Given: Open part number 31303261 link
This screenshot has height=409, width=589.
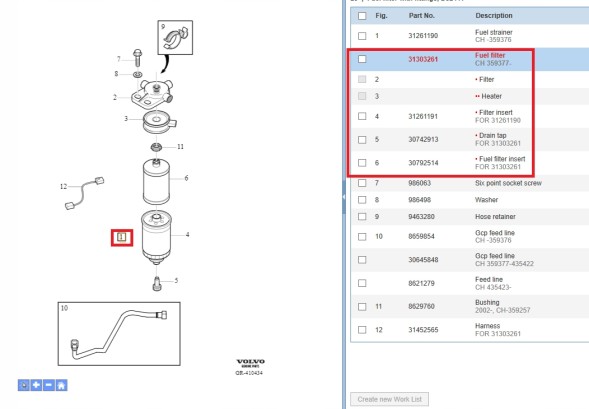Looking at the screenshot, I should click(423, 59).
